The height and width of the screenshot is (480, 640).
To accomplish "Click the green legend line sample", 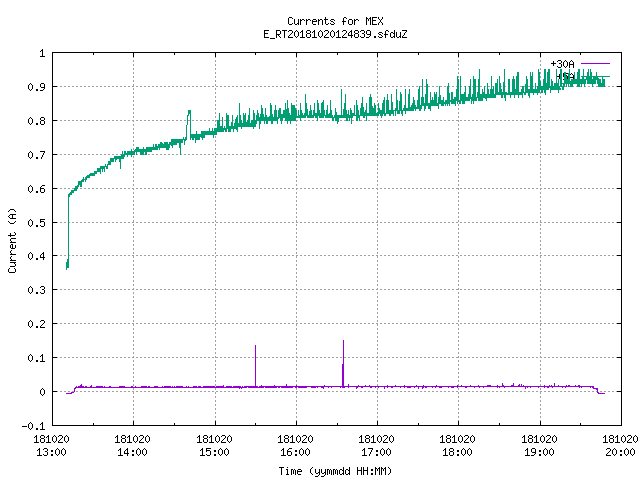I will (595, 76).
